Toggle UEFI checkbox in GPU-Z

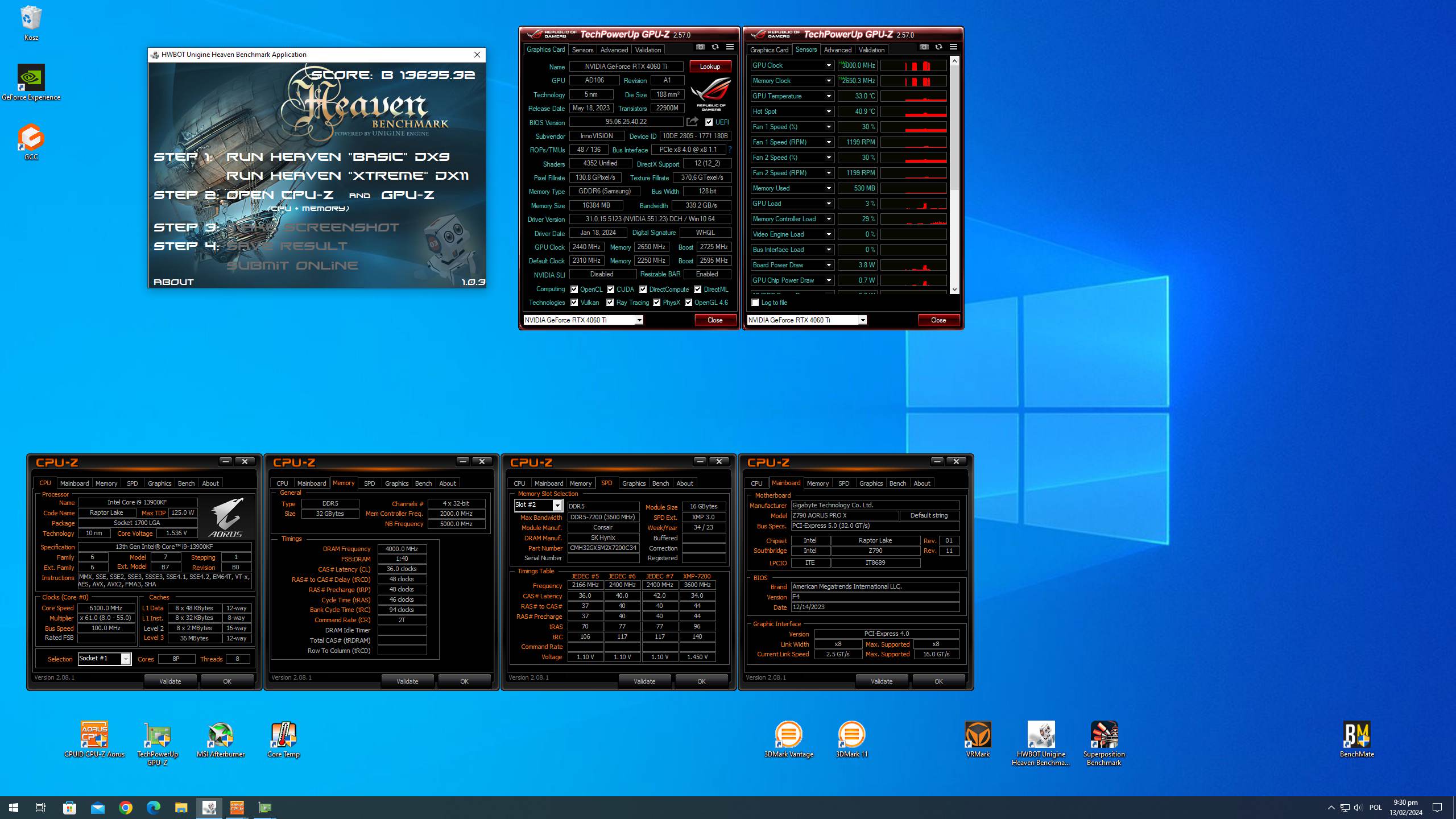709,122
